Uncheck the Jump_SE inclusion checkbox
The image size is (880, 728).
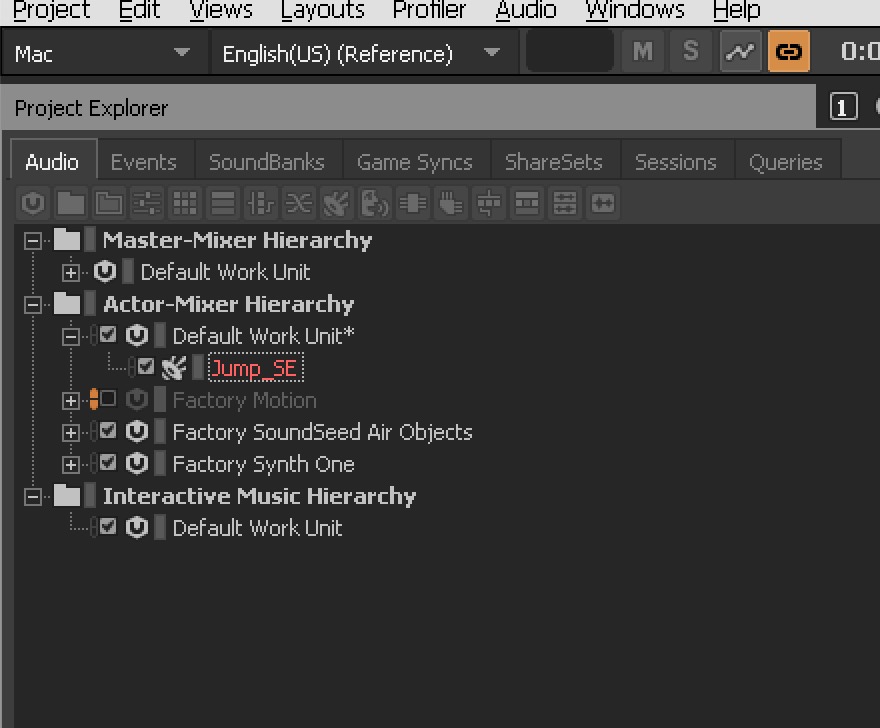pos(146,367)
